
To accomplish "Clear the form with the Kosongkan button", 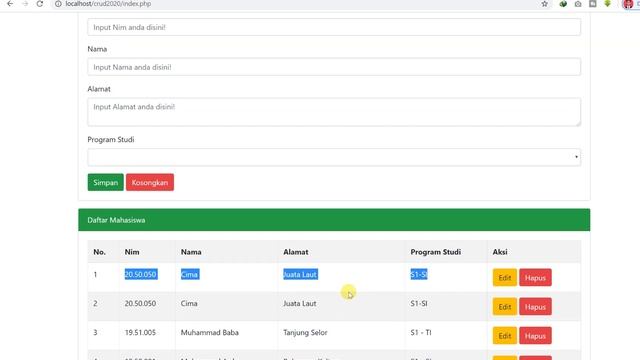I will pos(150,182).
